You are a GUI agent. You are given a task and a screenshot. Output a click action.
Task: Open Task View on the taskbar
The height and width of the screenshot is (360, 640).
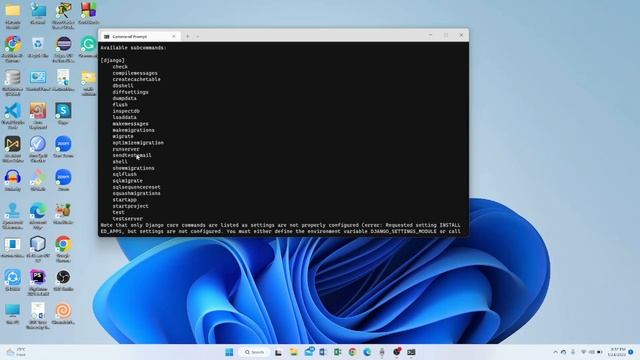click(x=278, y=352)
